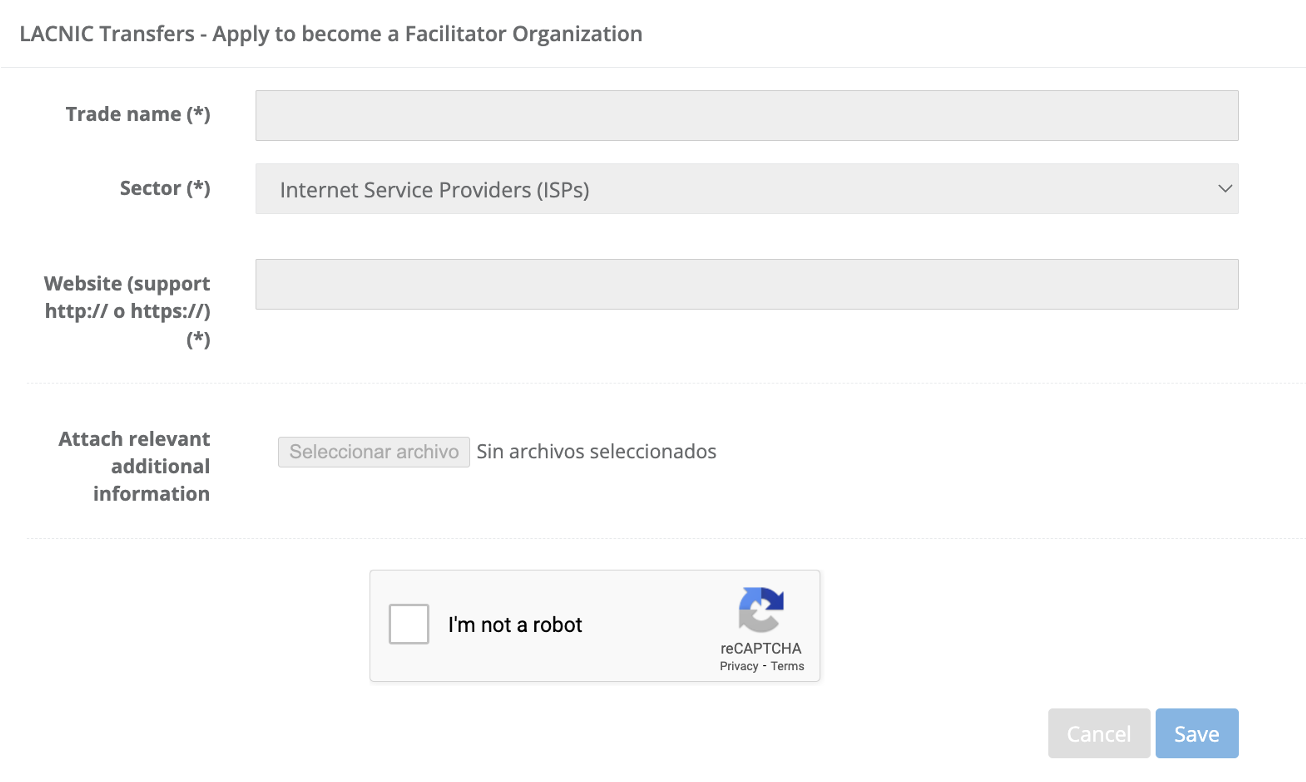This screenshot has width=1306, height=782.
Task: Click the "Trade name (*)" label
Action: point(138,114)
